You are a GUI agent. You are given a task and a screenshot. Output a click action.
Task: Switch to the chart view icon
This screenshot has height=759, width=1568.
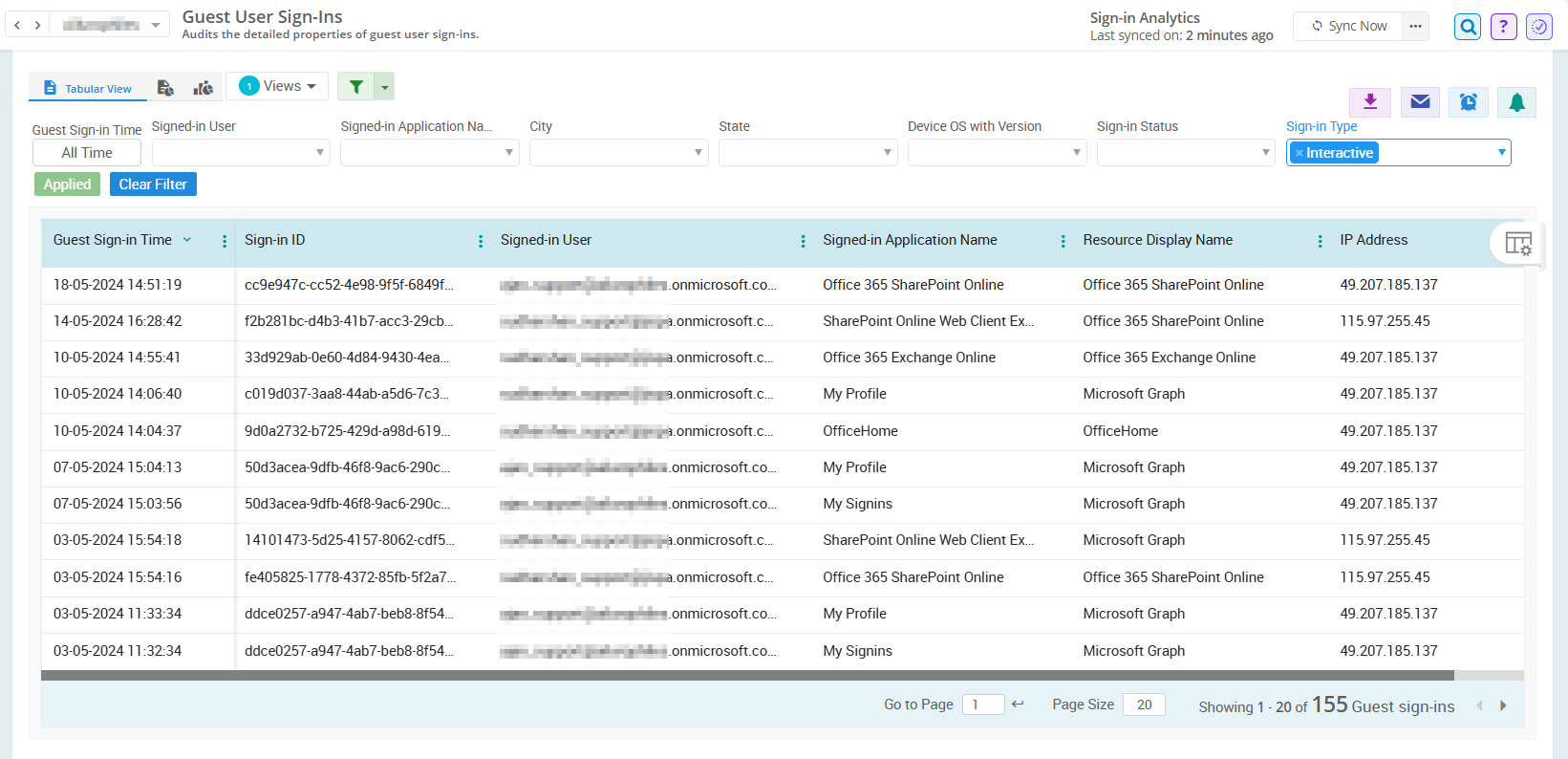tap(203, 88)
